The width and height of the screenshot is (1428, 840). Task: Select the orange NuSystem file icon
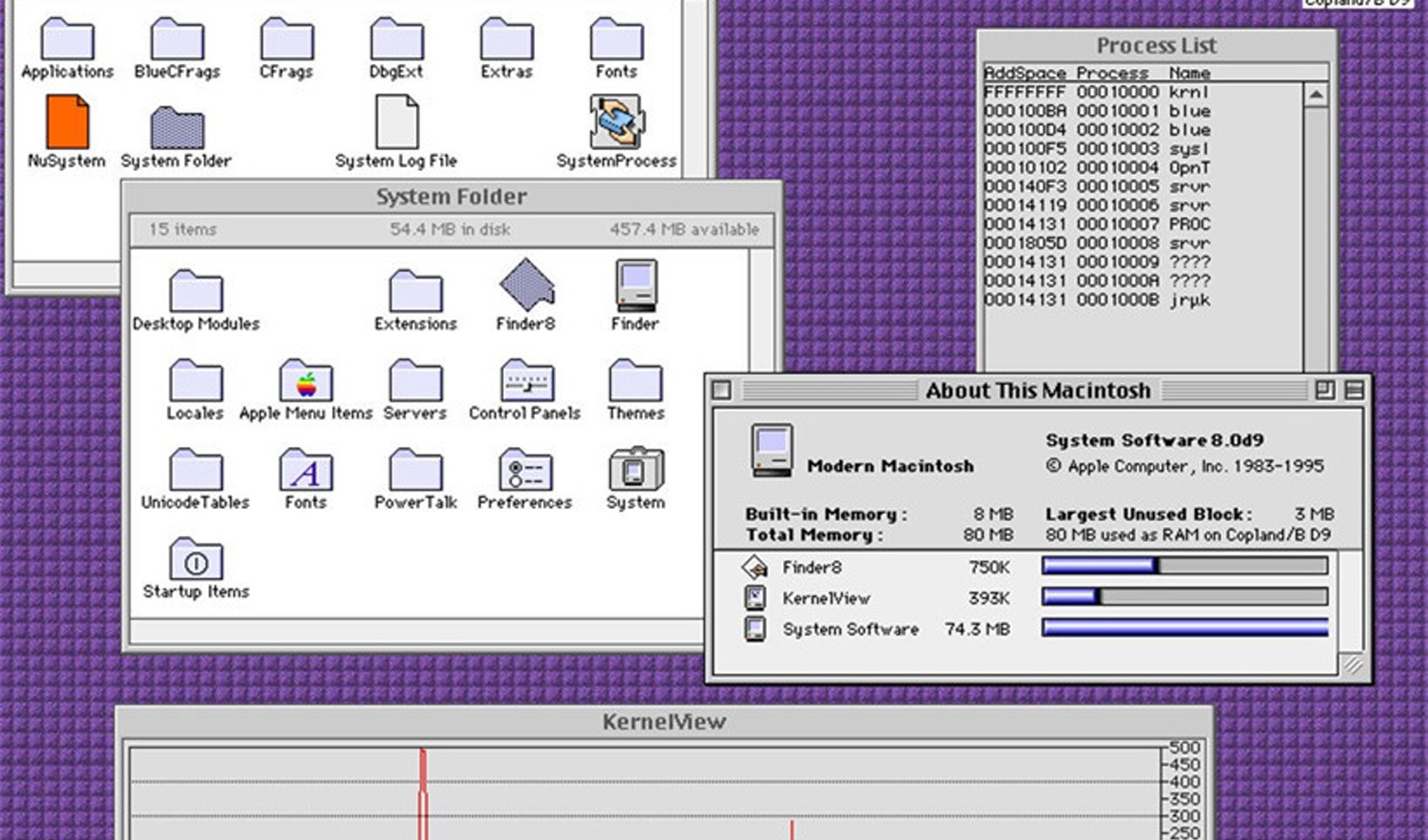pyautogui.click(x=67, y=122)
